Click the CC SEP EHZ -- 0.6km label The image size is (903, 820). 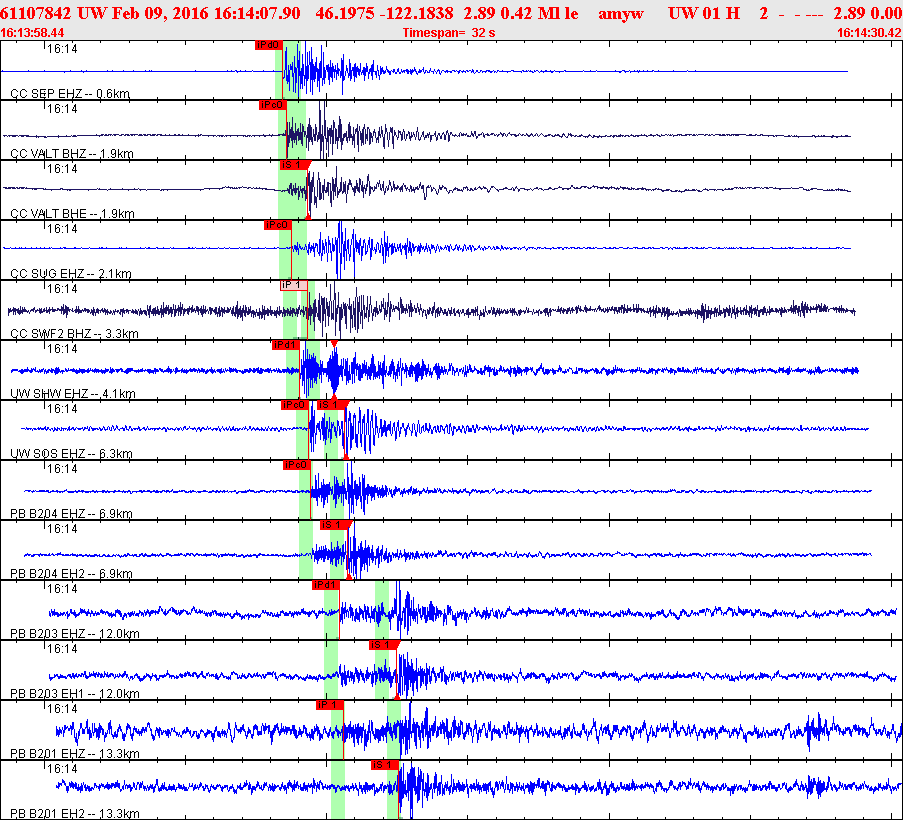point(70,93)
